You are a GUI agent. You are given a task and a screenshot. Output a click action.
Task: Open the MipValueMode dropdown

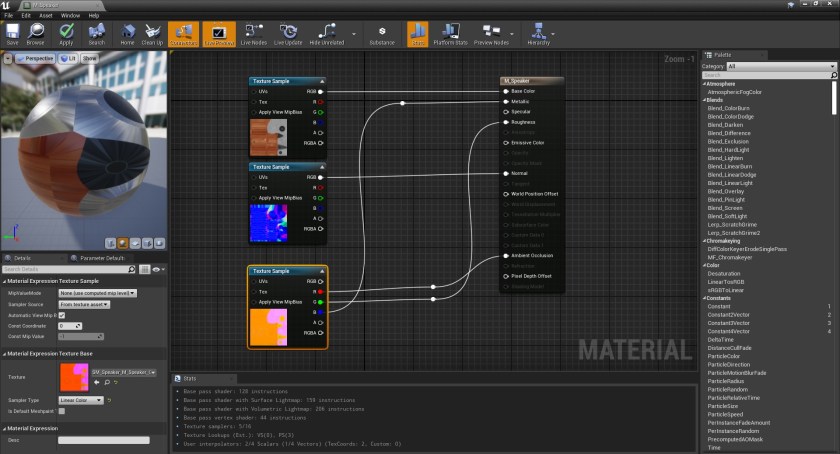[97, 293]
